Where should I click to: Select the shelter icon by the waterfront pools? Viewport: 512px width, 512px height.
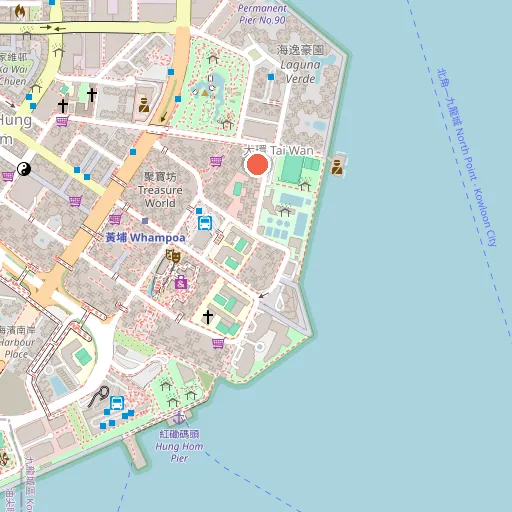(x=285, y=211)
